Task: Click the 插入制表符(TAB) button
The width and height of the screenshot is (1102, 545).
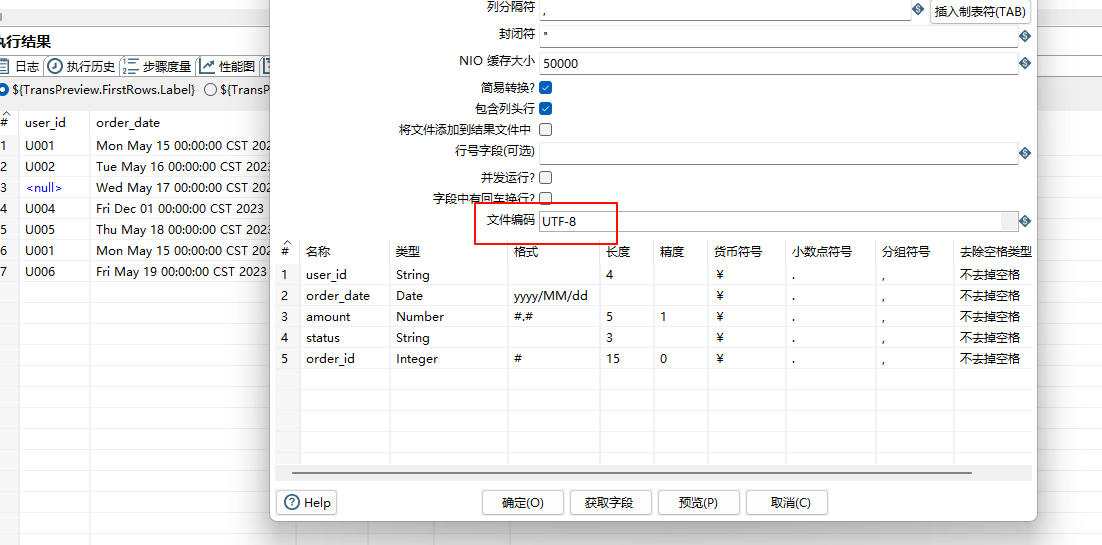Action: pos(980,12)
